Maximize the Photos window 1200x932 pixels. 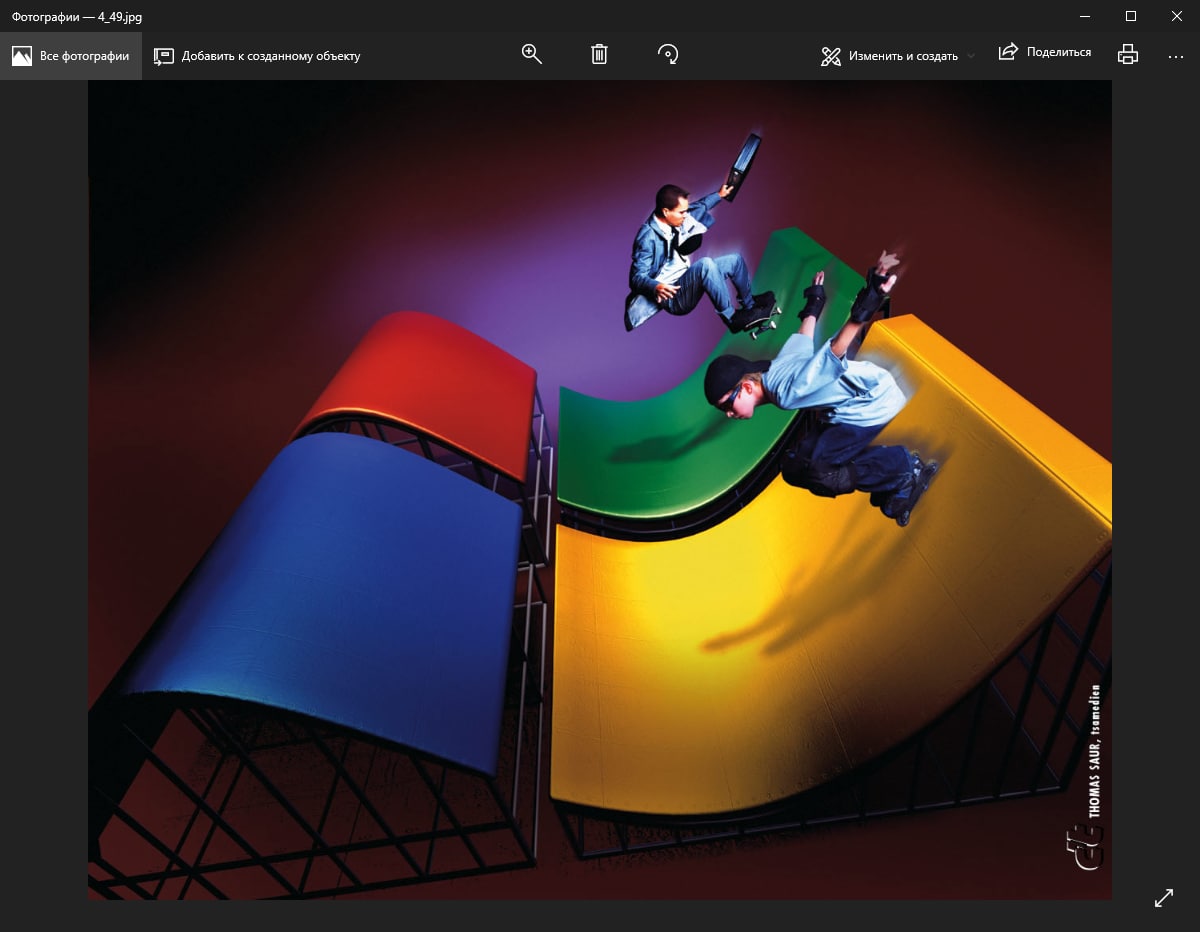(x=1131, y=16)
